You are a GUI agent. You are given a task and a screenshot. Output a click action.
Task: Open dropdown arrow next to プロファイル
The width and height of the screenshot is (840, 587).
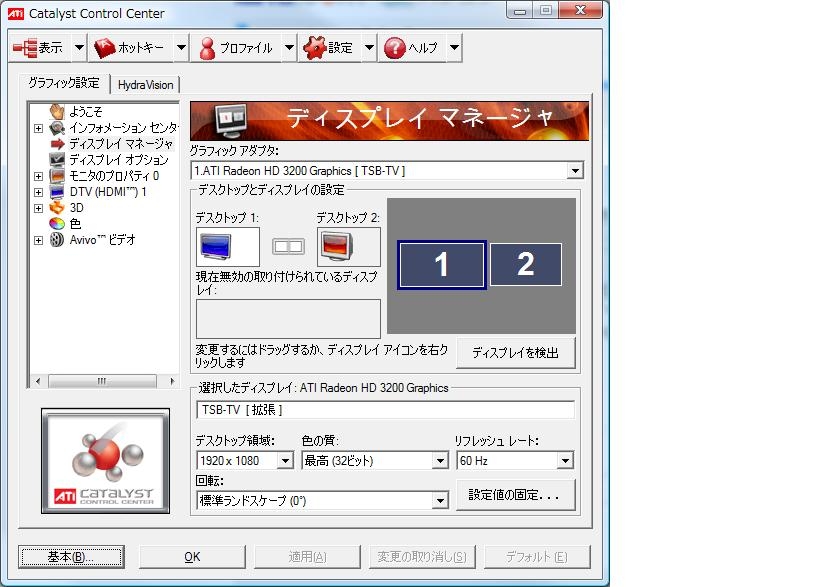tap(289, 48)
